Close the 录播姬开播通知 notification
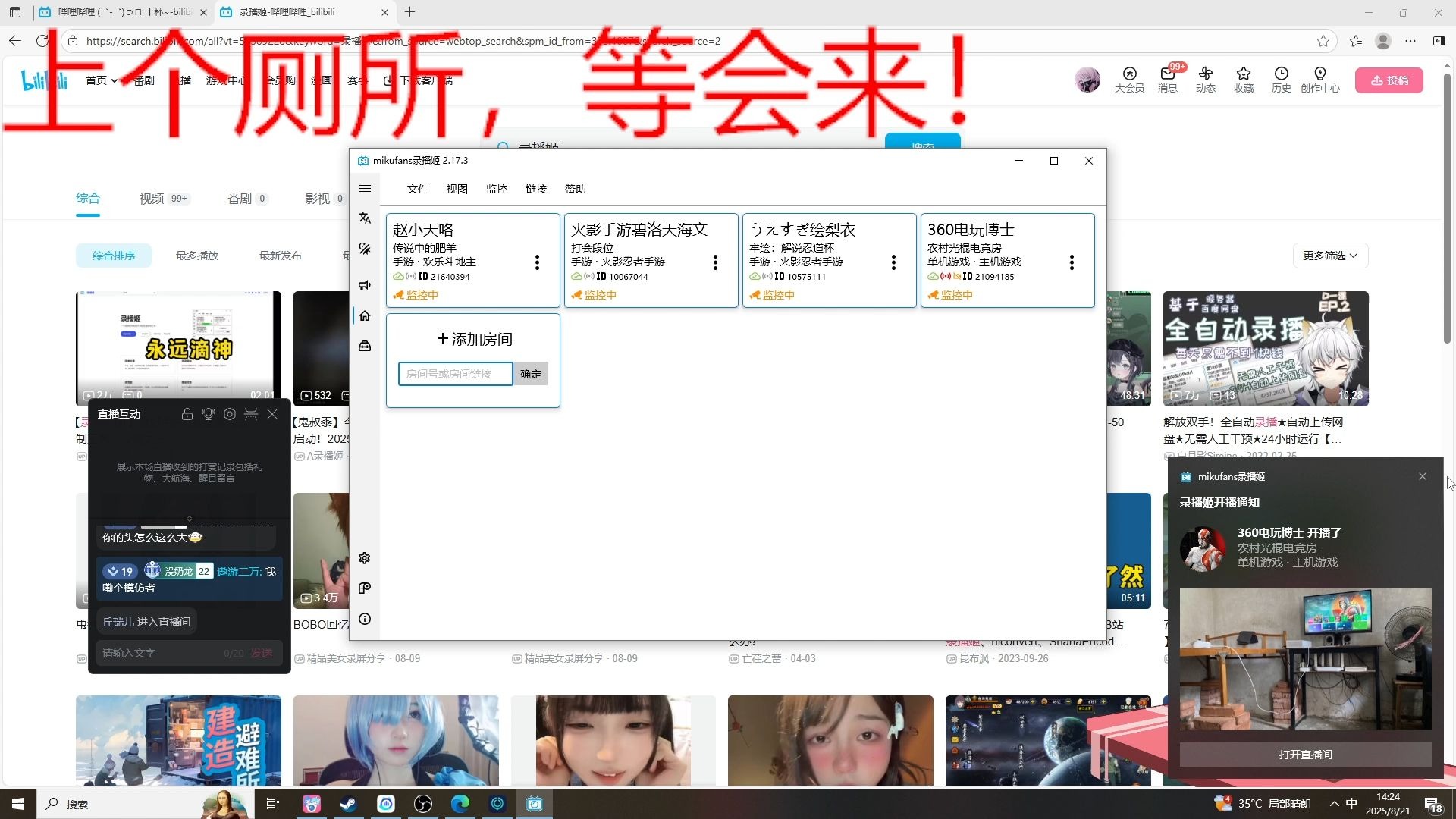The width and height of the screenshot is (1456, 819). [1423, 476]
